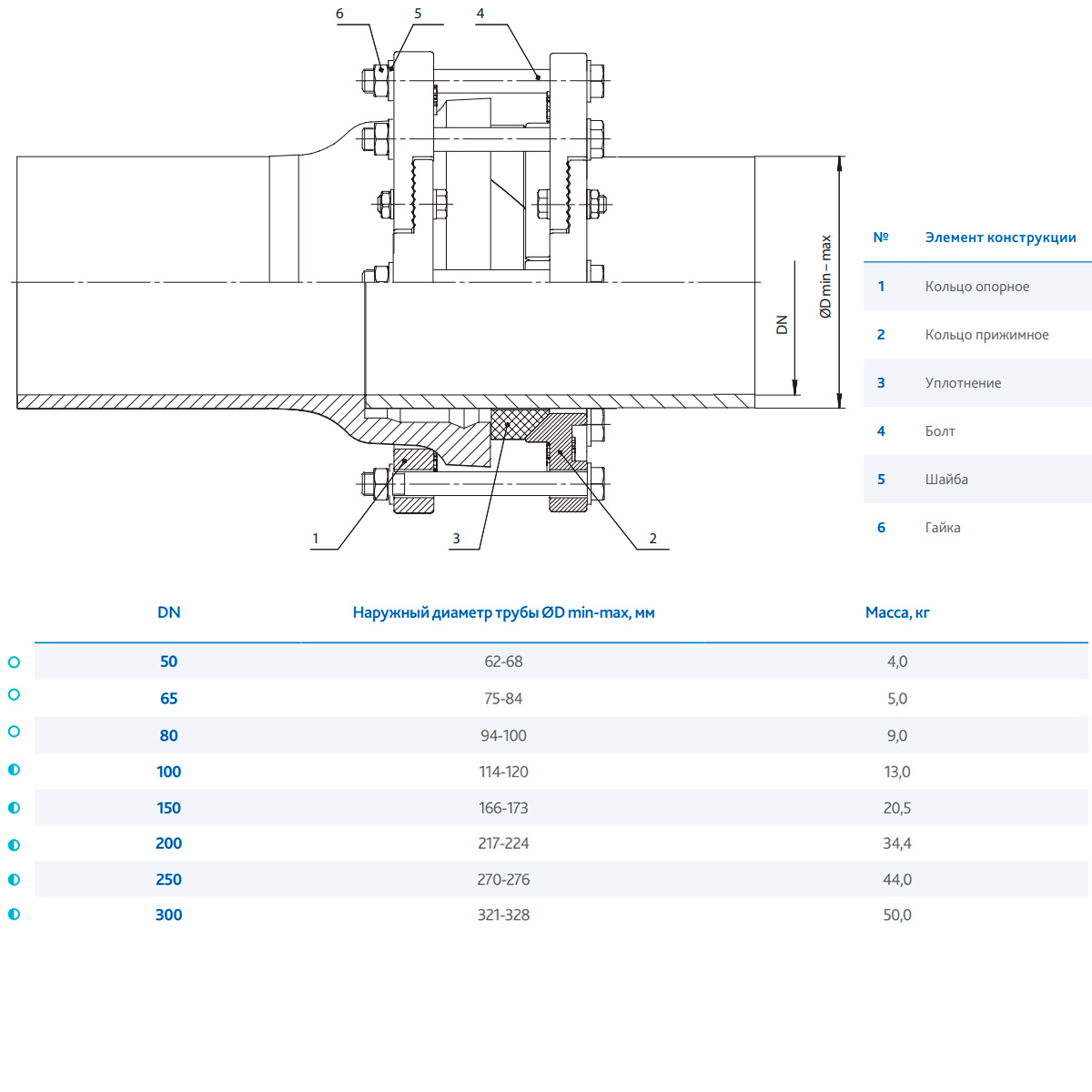Click the DN column header
The image size is (1092, 1092).
tap(168, 612)
